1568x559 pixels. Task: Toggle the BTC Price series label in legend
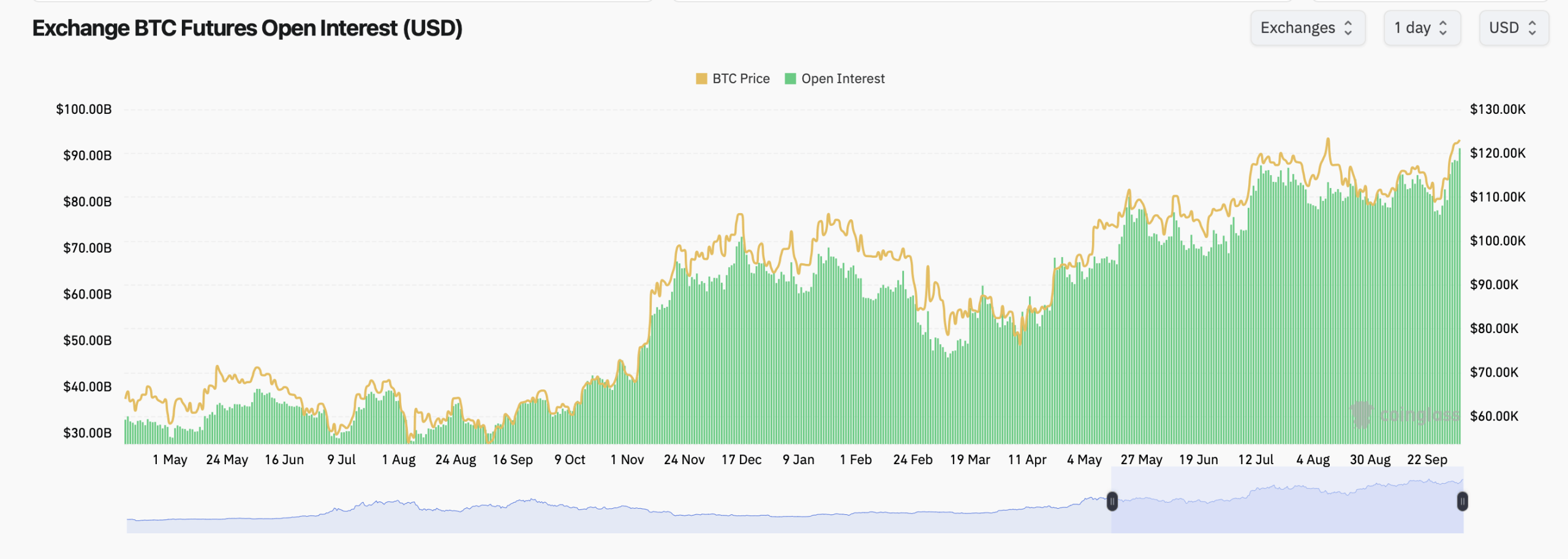click(x=741, y=79)
